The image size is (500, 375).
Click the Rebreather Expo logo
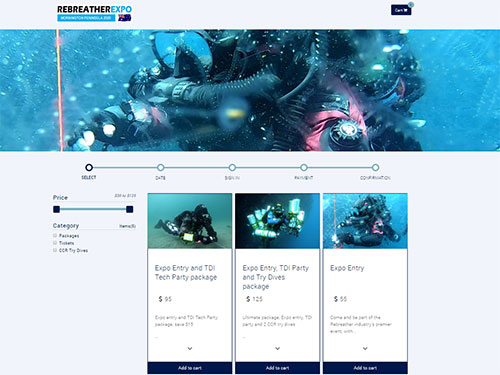coord(94,13)
